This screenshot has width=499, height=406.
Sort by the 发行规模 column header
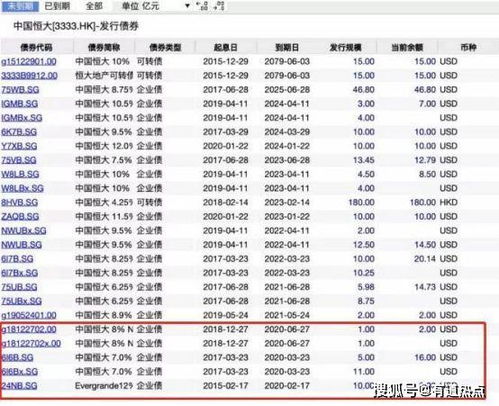[x=345, y=47]
